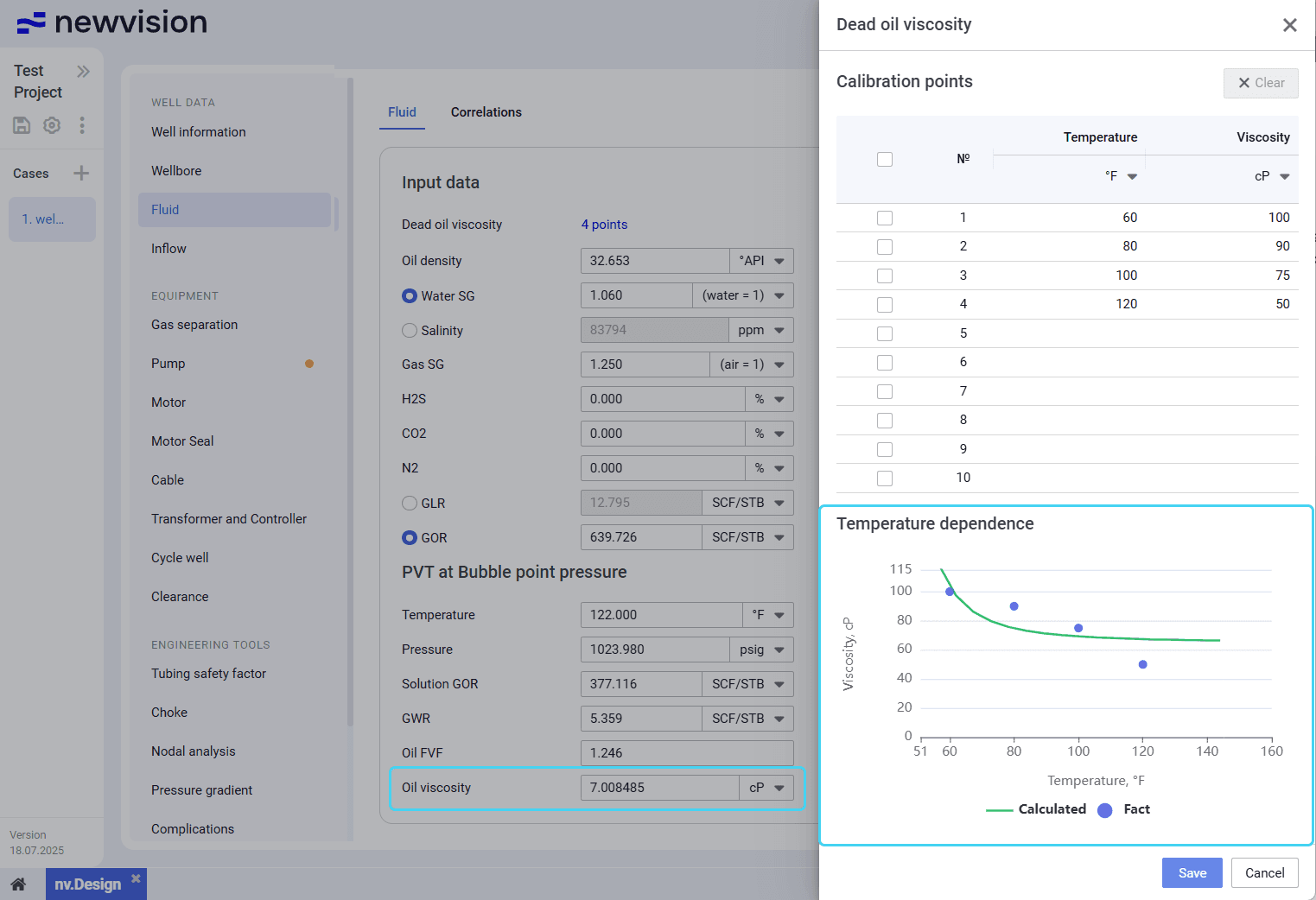Click the Save button
1316x900 pixels.
[x=1192, y=873]
